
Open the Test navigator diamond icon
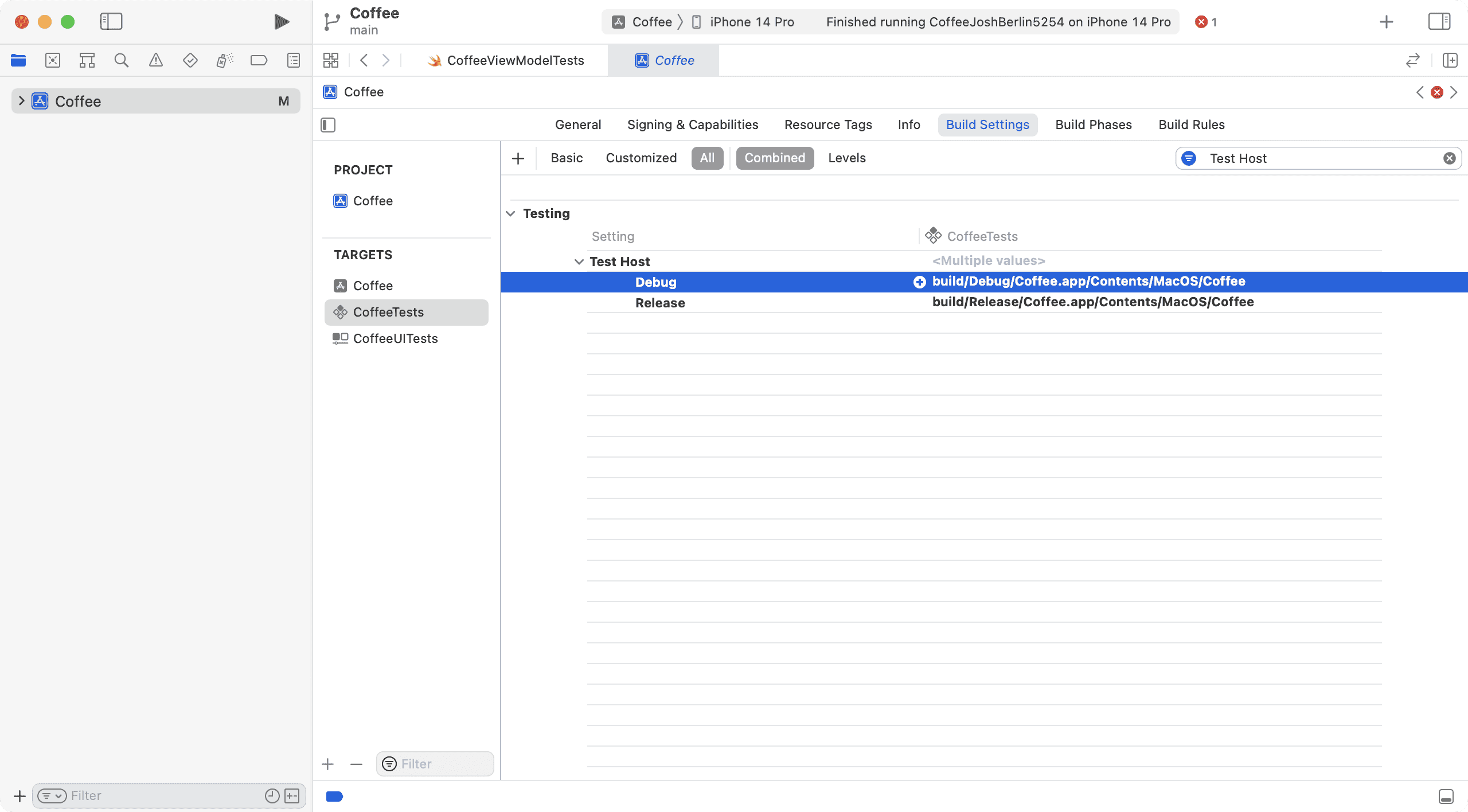(190, 60)
